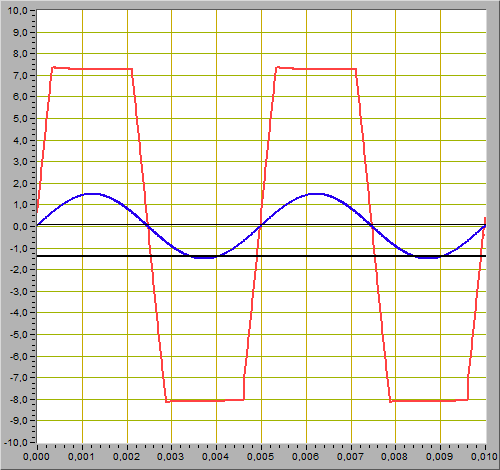Click the positive 4,0 Y-axis label
500x470 pixels.
20,140
